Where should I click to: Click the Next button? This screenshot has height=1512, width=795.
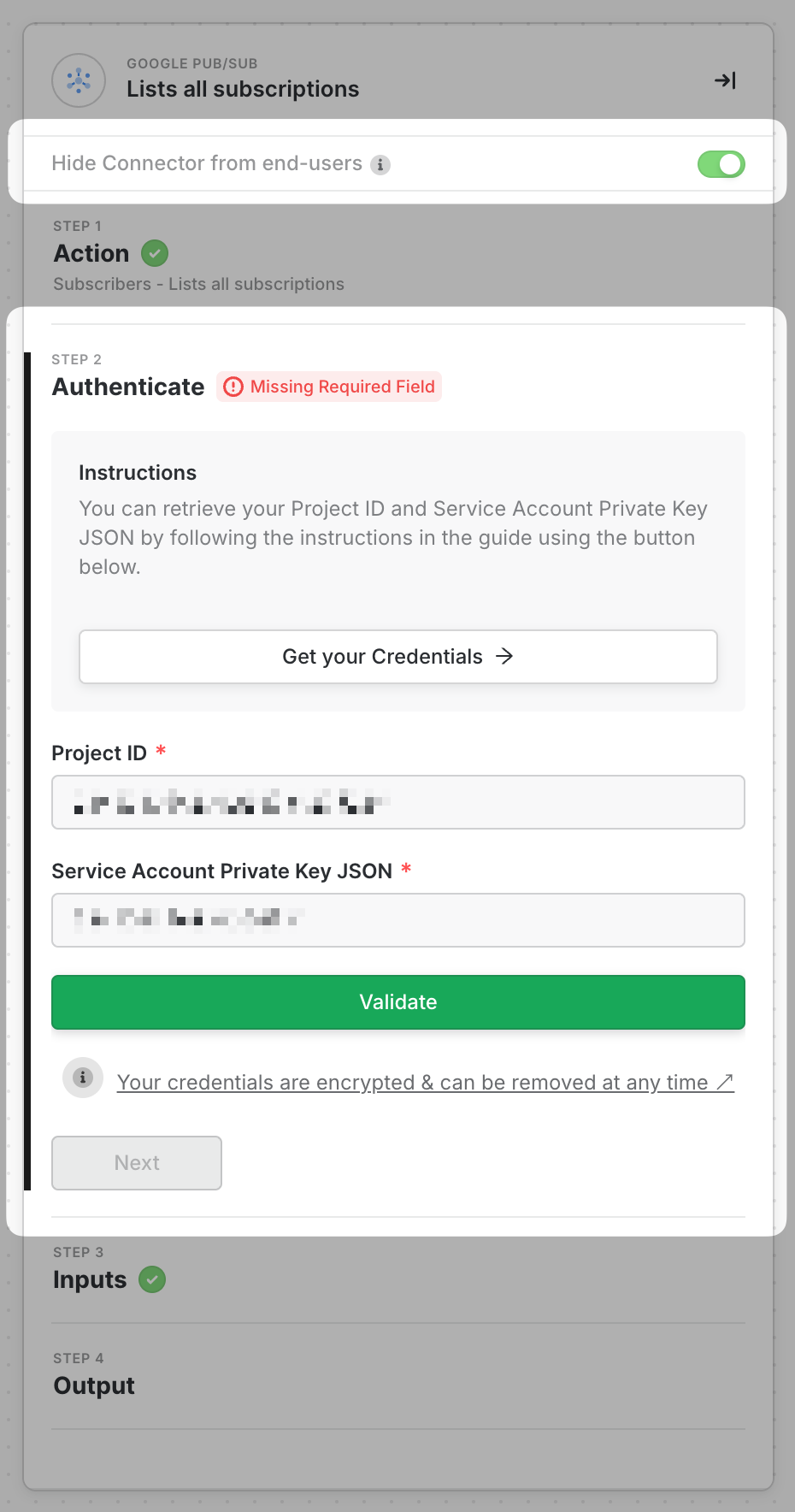[137, 1163]
